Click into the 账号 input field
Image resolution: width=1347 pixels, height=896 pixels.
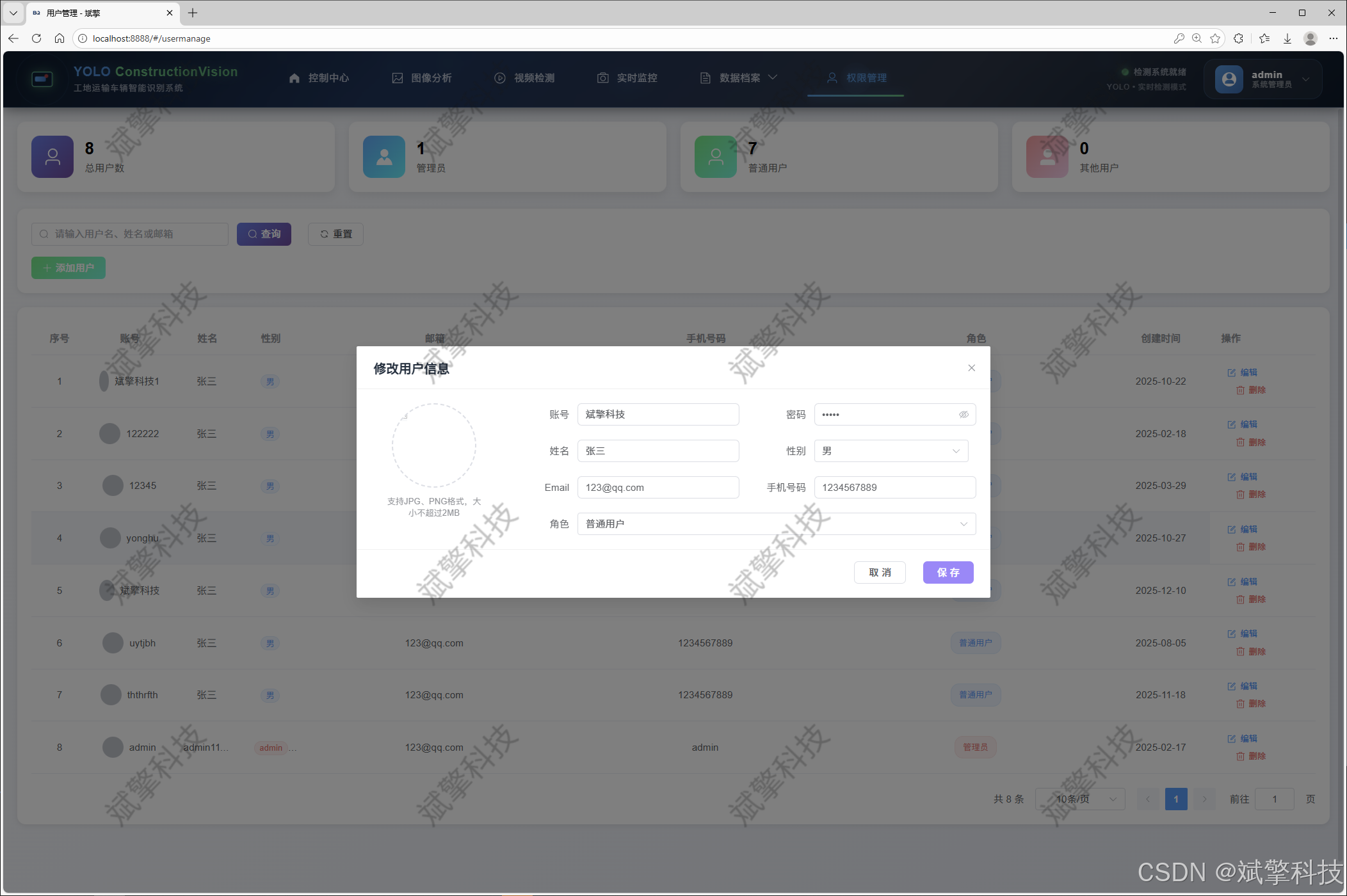pos(657,415)
